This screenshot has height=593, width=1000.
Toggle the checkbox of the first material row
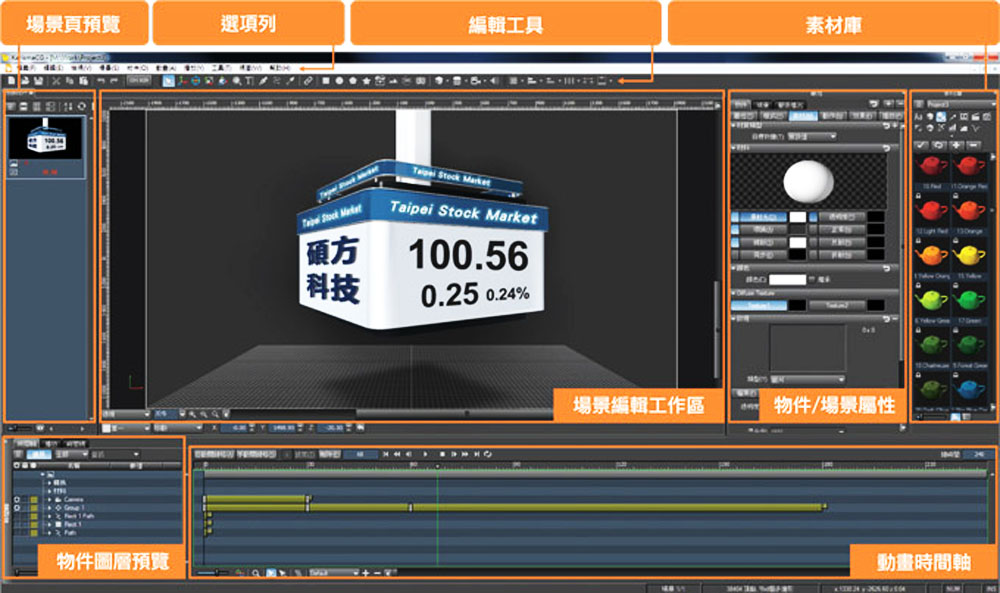(735, 217)
